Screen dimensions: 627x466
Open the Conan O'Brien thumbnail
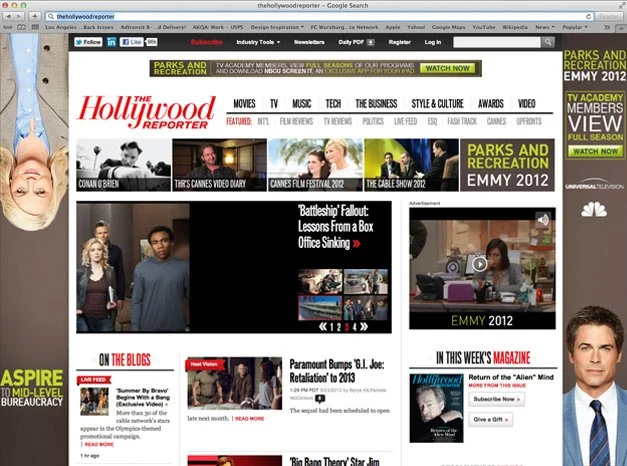pos(124,165)
